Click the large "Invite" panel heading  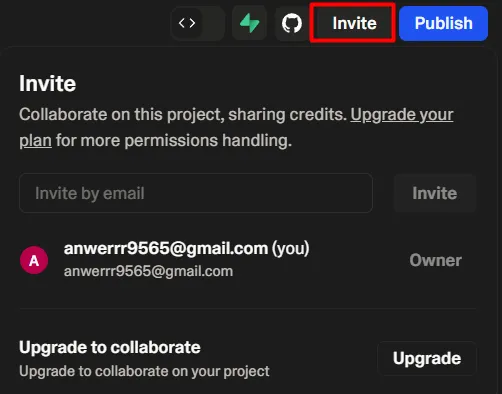pyautogui.click(x=47, y=83)
